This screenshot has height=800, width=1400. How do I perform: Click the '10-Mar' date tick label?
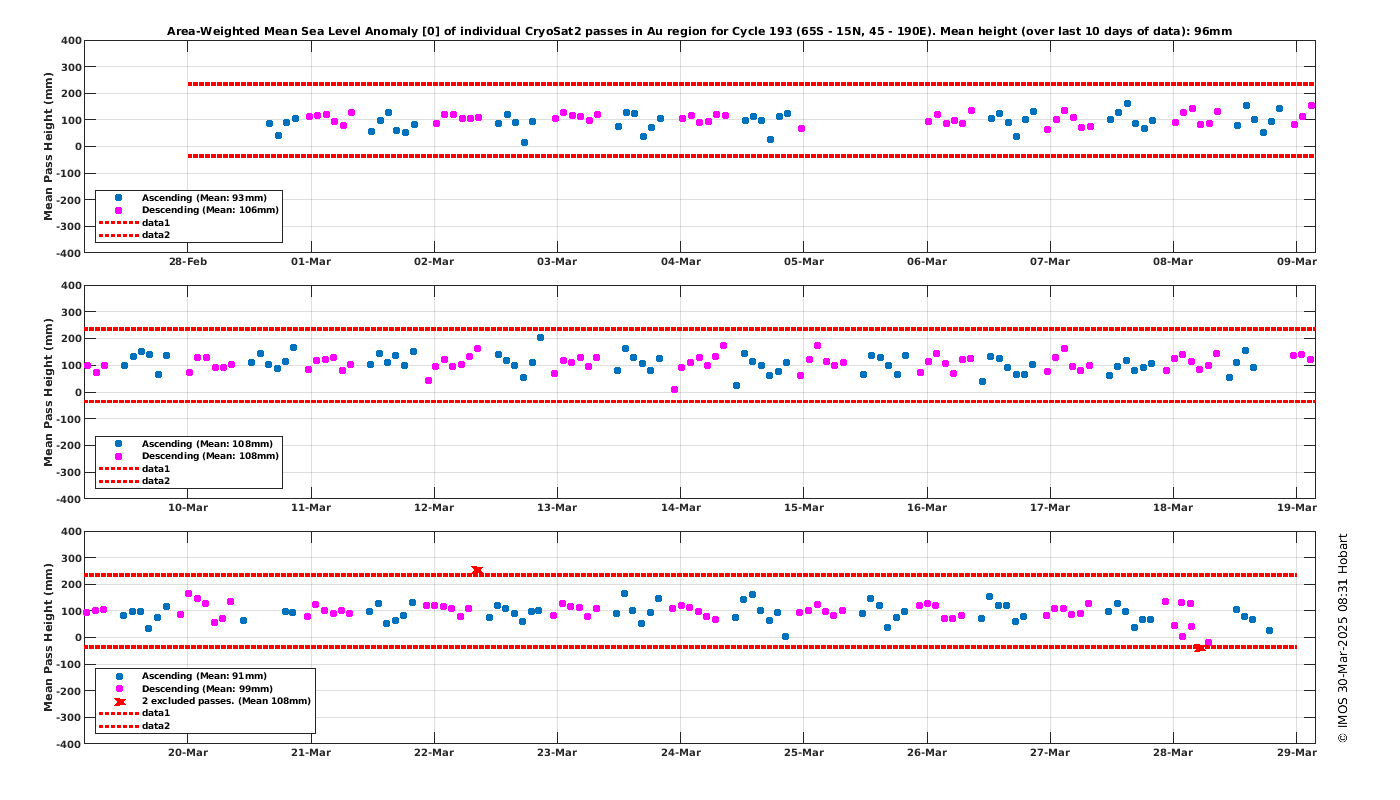(188, 507)
